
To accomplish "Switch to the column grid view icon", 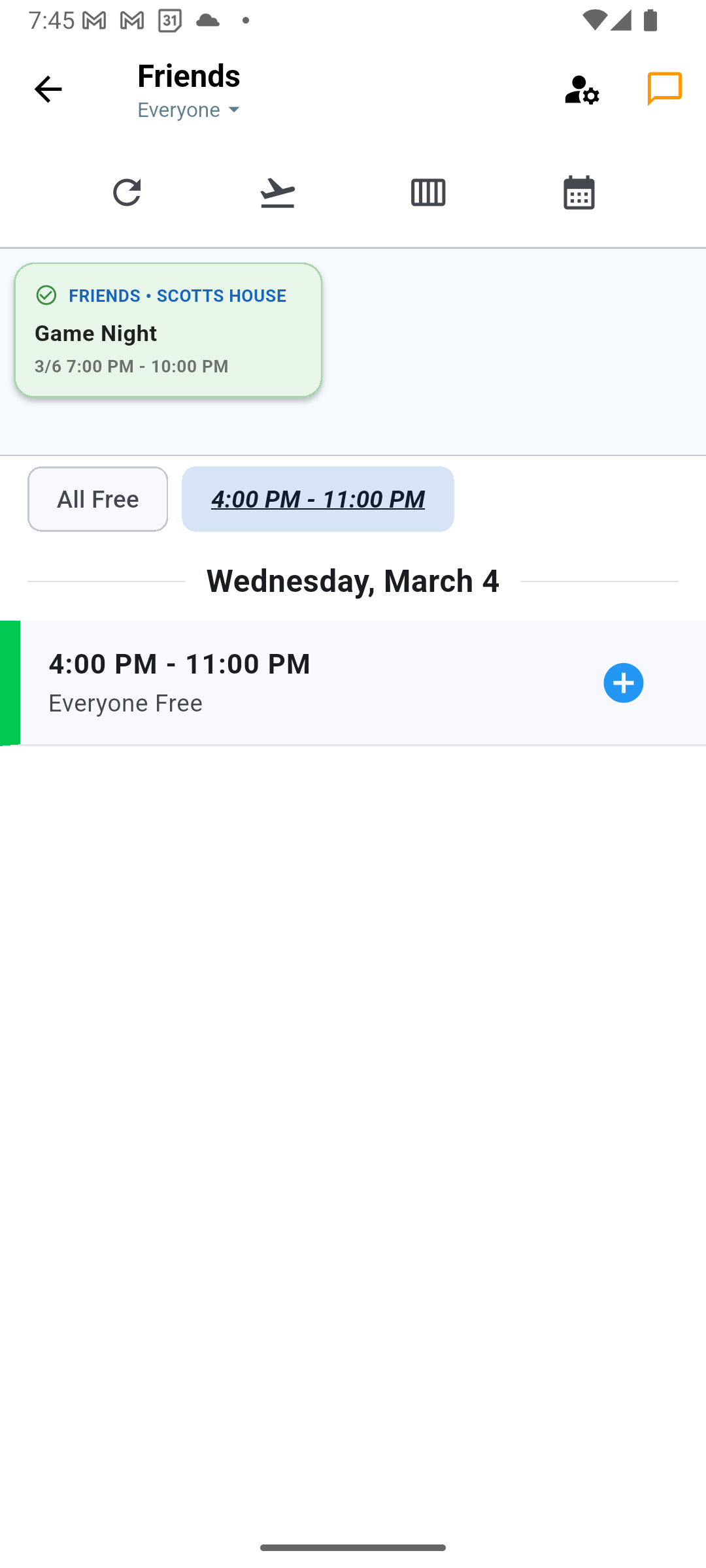I will coord(428,193).
